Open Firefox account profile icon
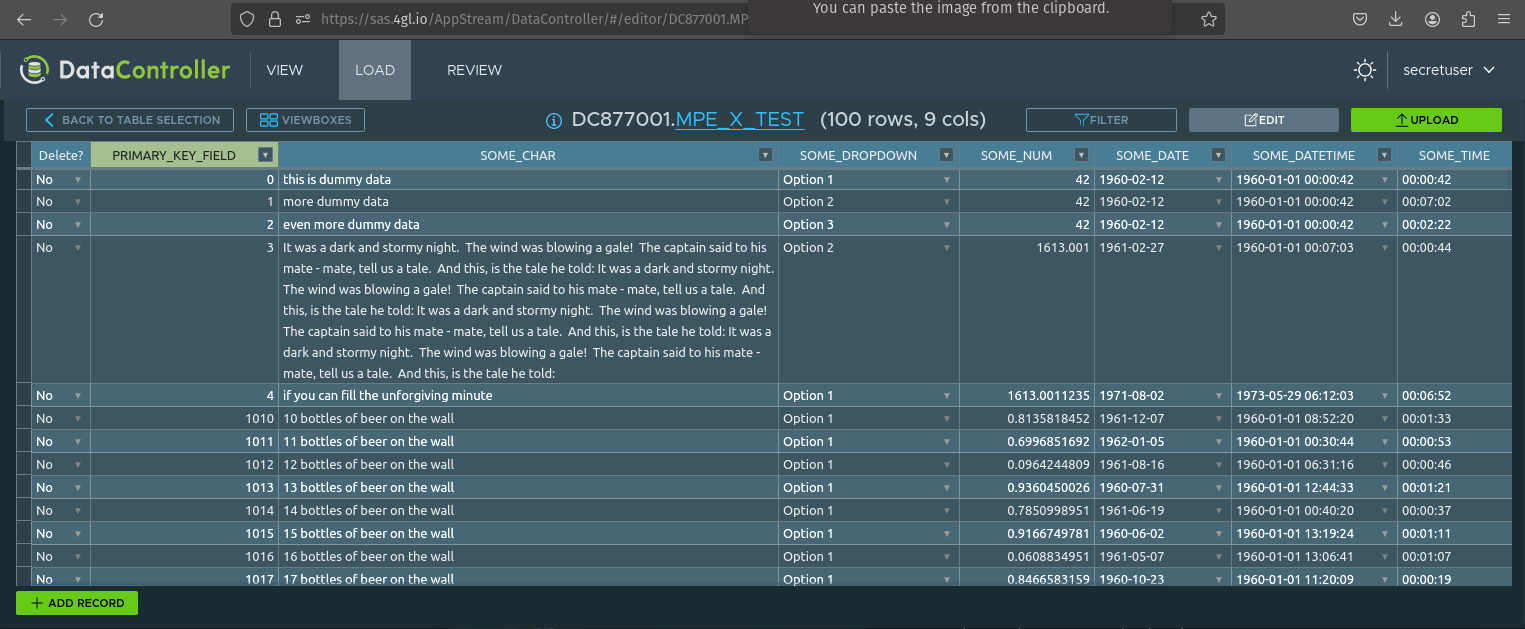The image size is (1525, 629). (1433, 19)
